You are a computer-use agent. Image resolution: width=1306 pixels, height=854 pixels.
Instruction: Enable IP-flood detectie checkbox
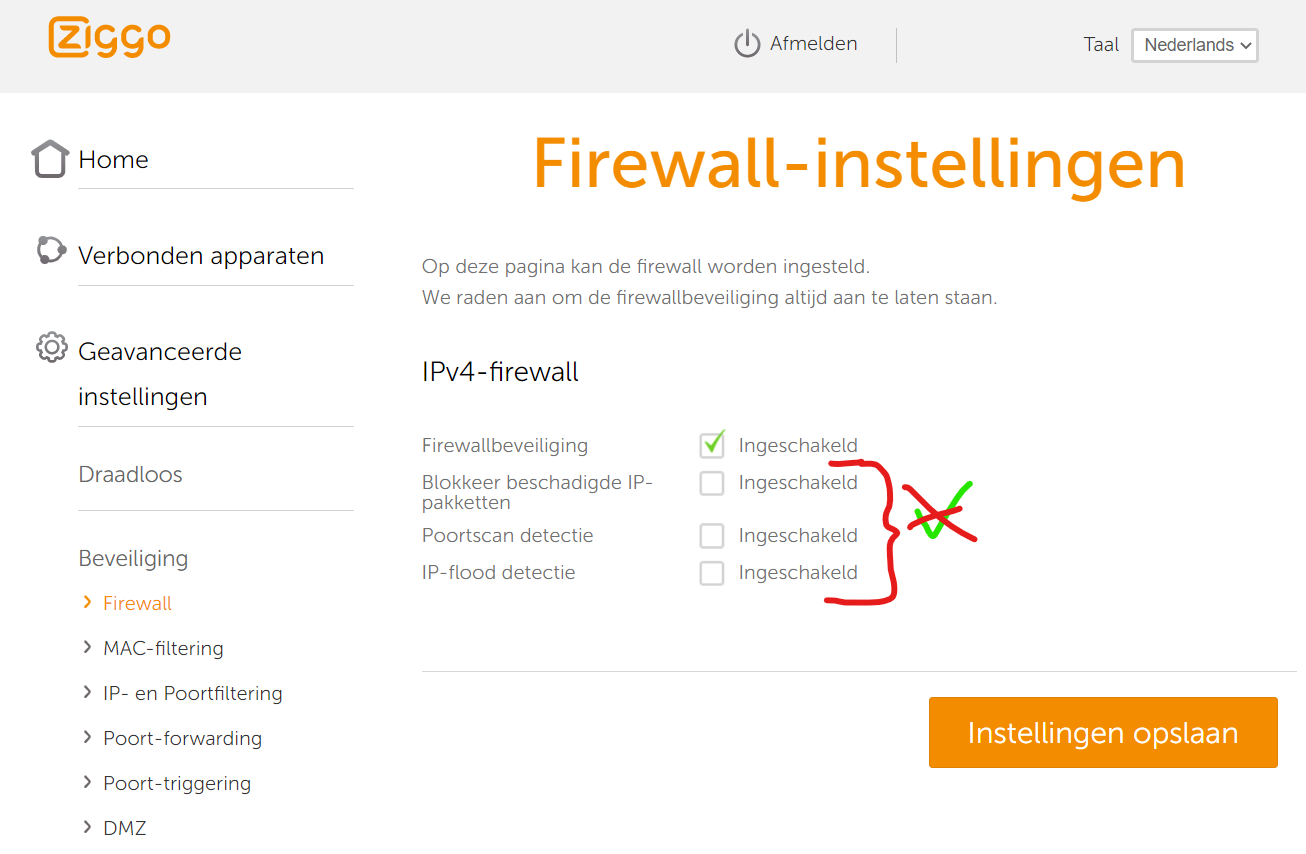712,573
